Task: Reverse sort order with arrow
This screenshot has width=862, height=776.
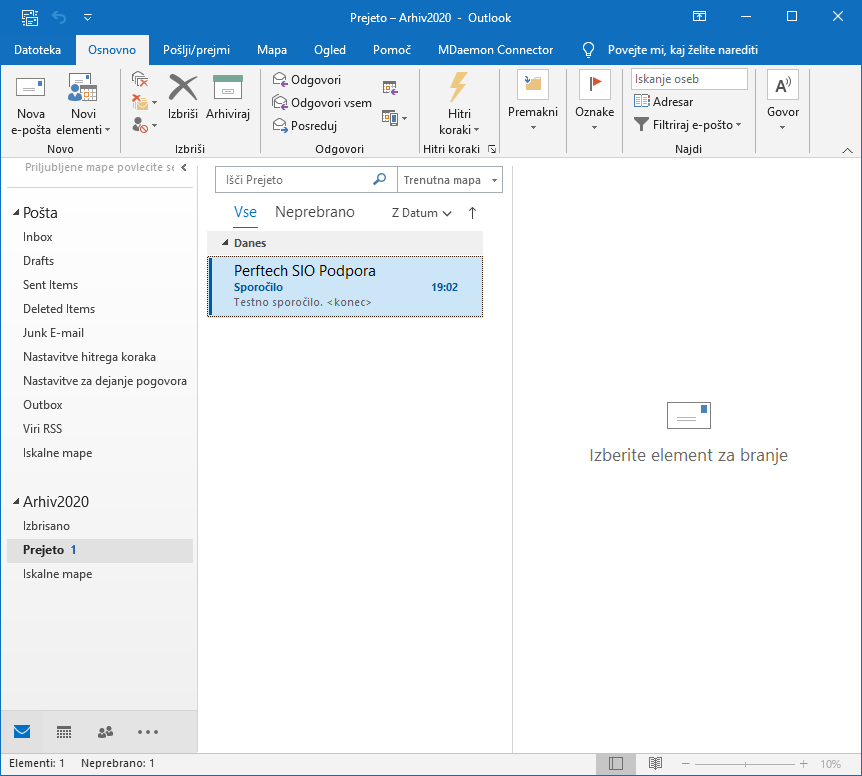Action: [472, 213]
